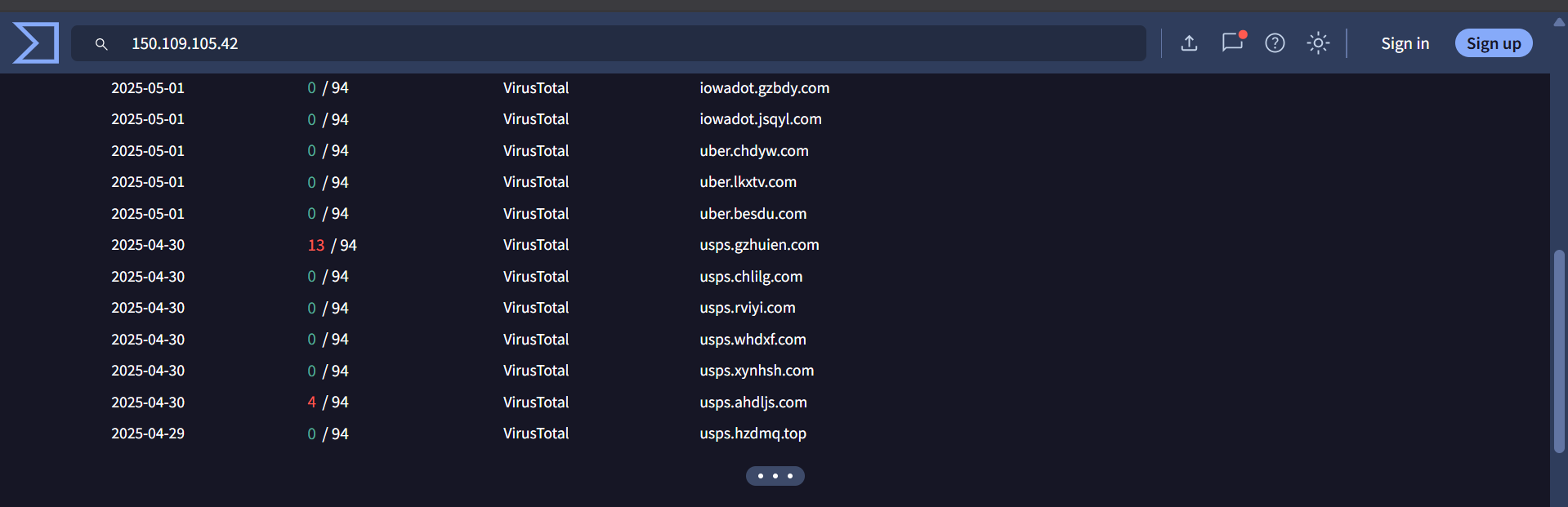Click the search magnifier icon

[101, 44]
